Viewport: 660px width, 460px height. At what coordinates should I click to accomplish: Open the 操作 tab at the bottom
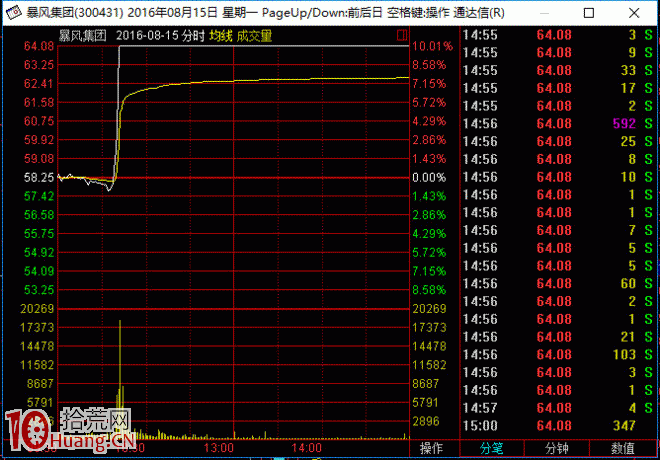click(x=431, y=449)
